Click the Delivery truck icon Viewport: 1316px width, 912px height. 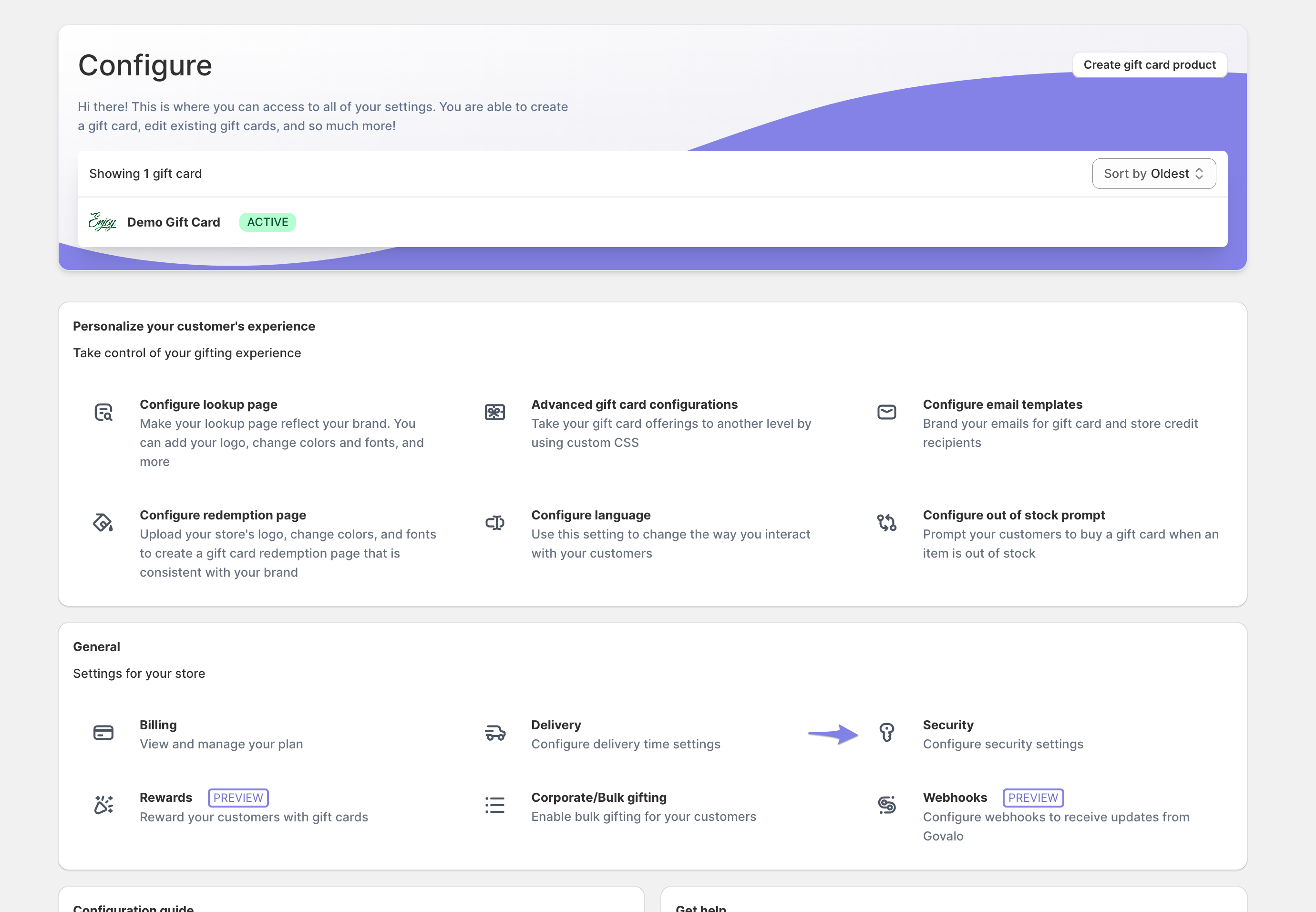coord(494,733)
